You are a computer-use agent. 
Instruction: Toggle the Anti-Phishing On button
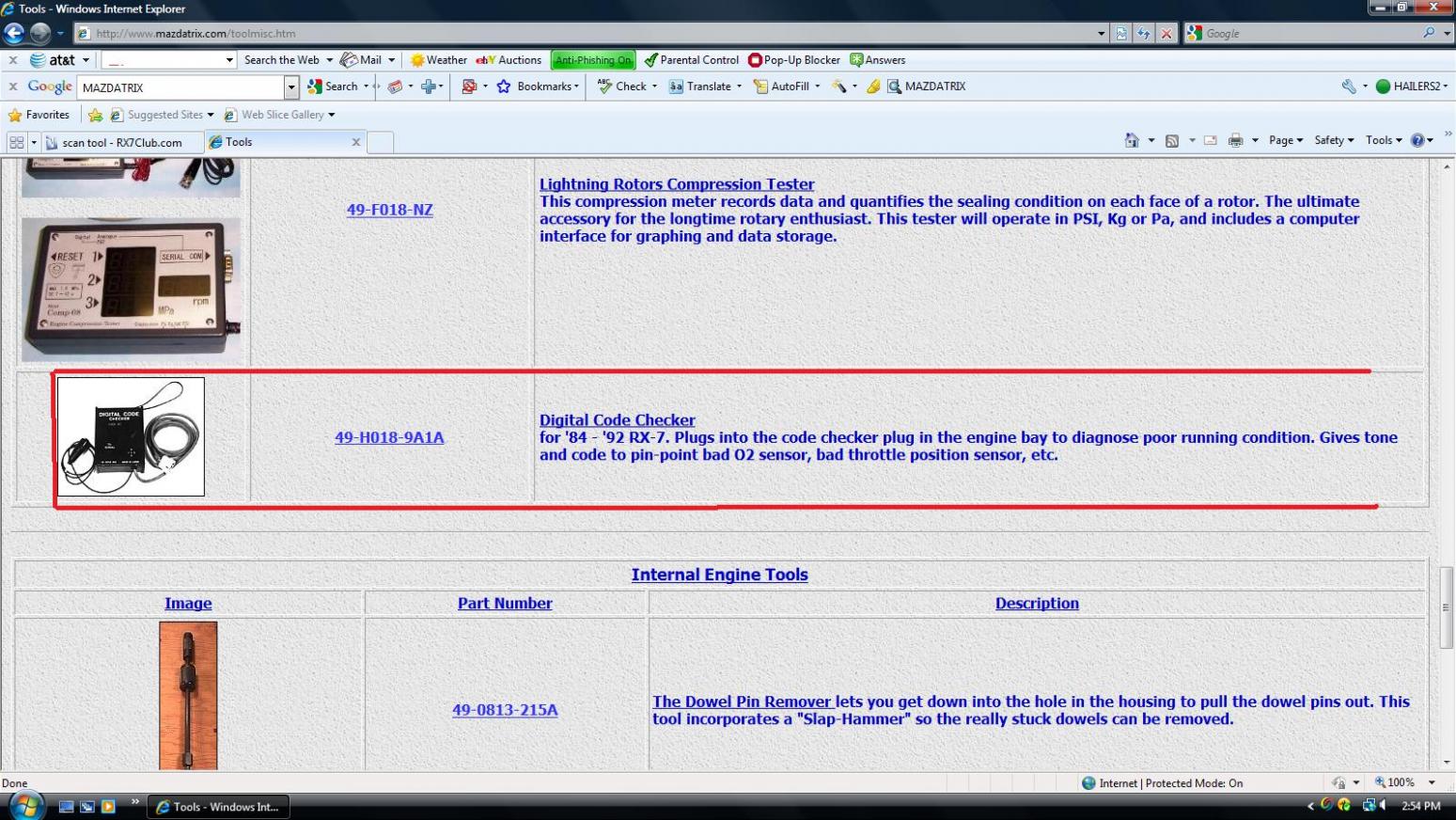tap(593, 60)
